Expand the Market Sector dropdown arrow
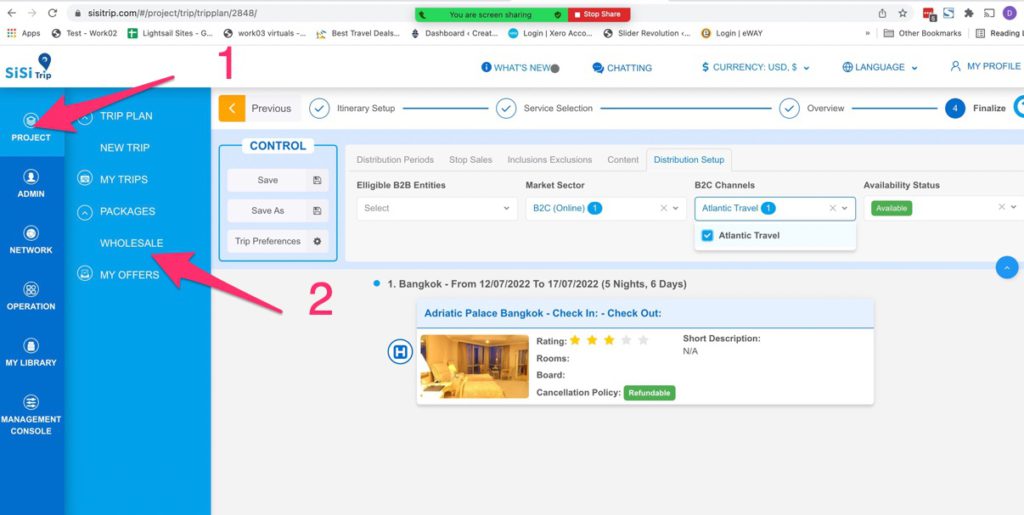 pyautogui.click(x=676, y=208)
